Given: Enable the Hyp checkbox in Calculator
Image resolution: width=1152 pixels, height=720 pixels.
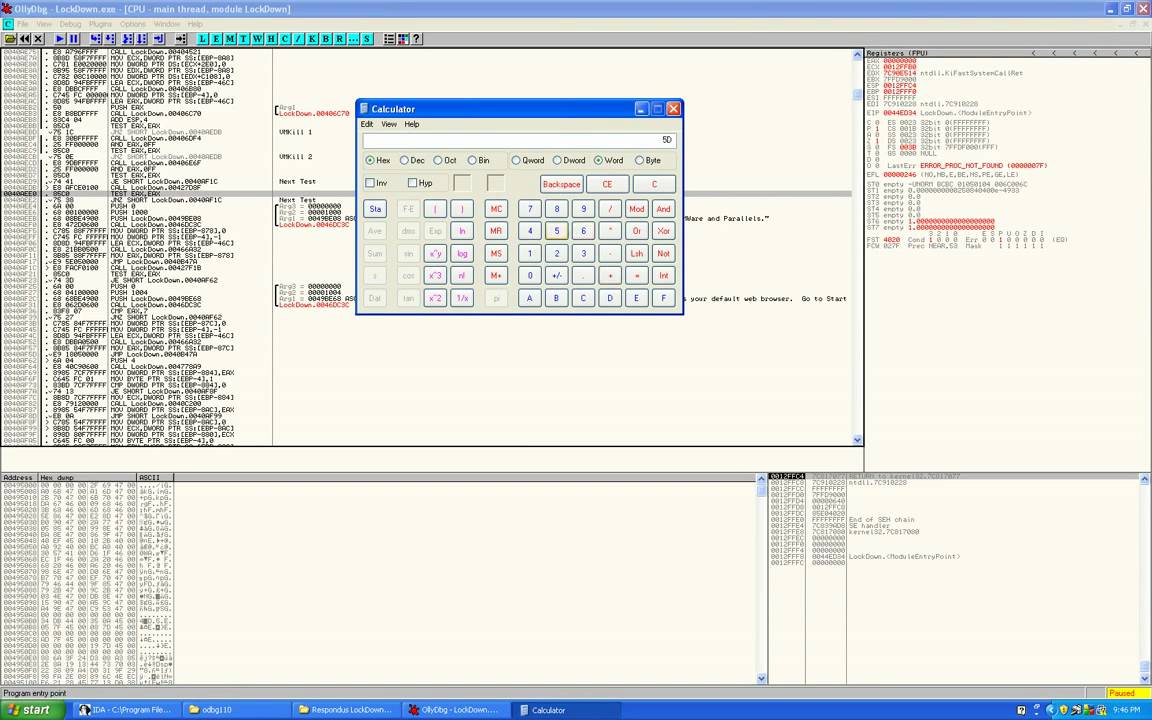Looking at the screenshot, I should tap(420, 183).
